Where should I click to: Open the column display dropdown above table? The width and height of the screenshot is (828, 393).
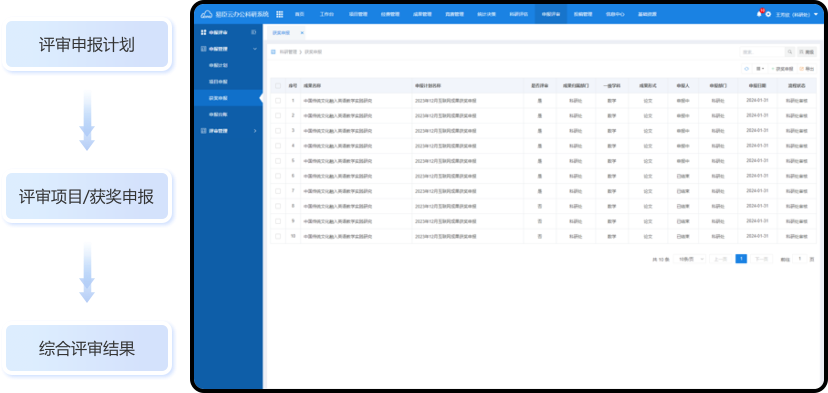(760, 69)
